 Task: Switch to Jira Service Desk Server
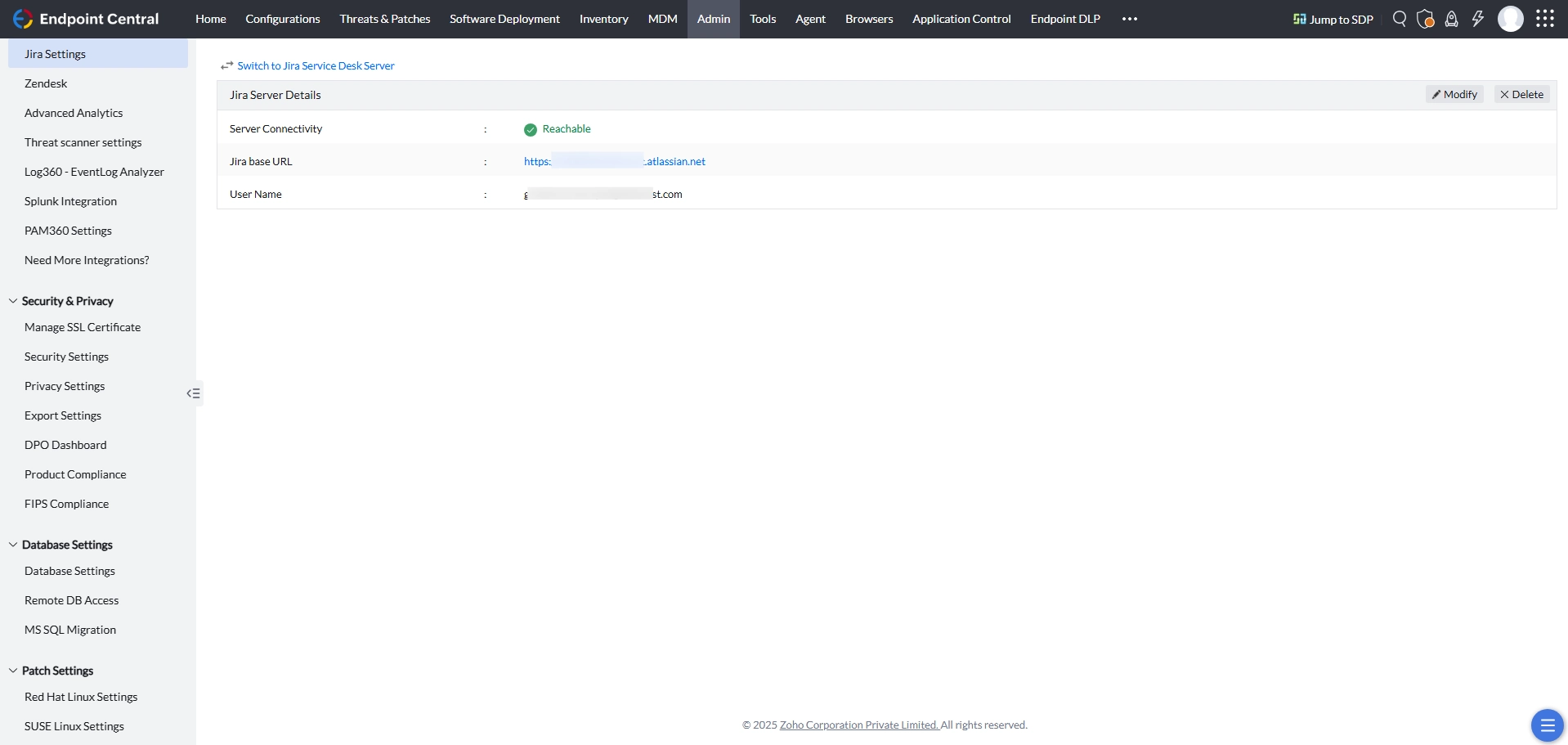pyautogui.click(x=316, y=65)
